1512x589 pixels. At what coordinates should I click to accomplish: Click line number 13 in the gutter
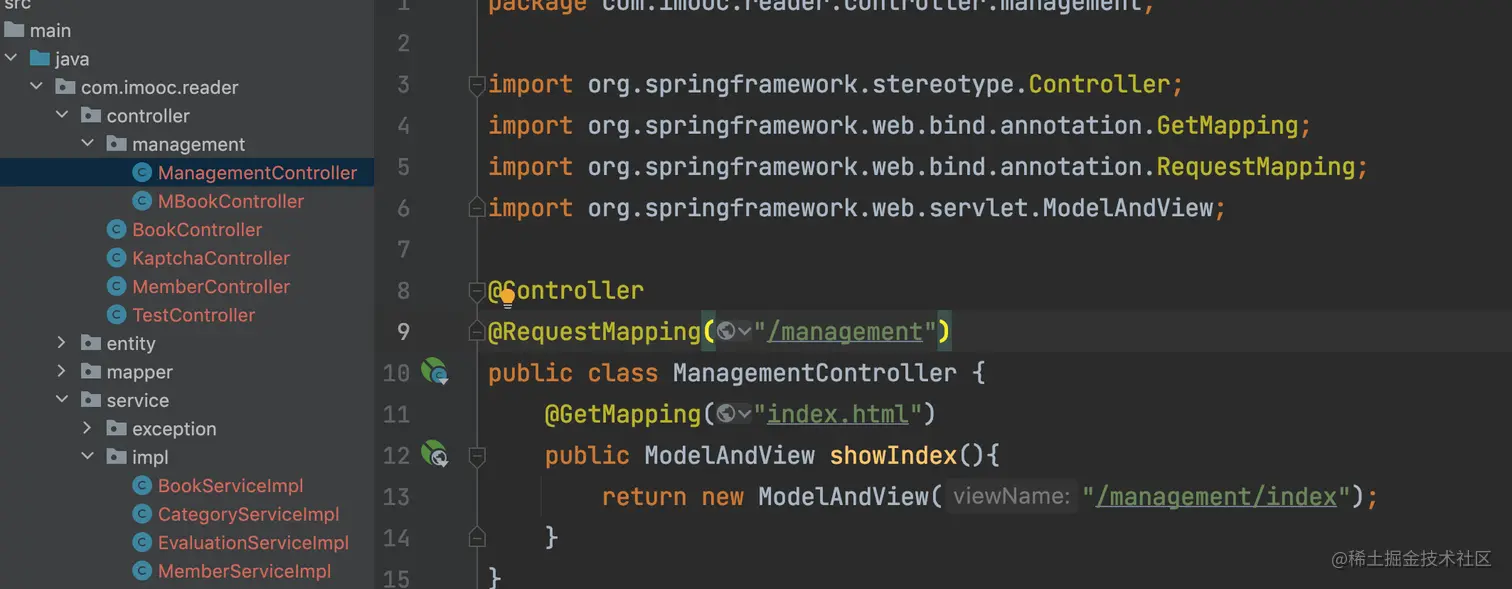pyautogui.click(x=397, y=497)
